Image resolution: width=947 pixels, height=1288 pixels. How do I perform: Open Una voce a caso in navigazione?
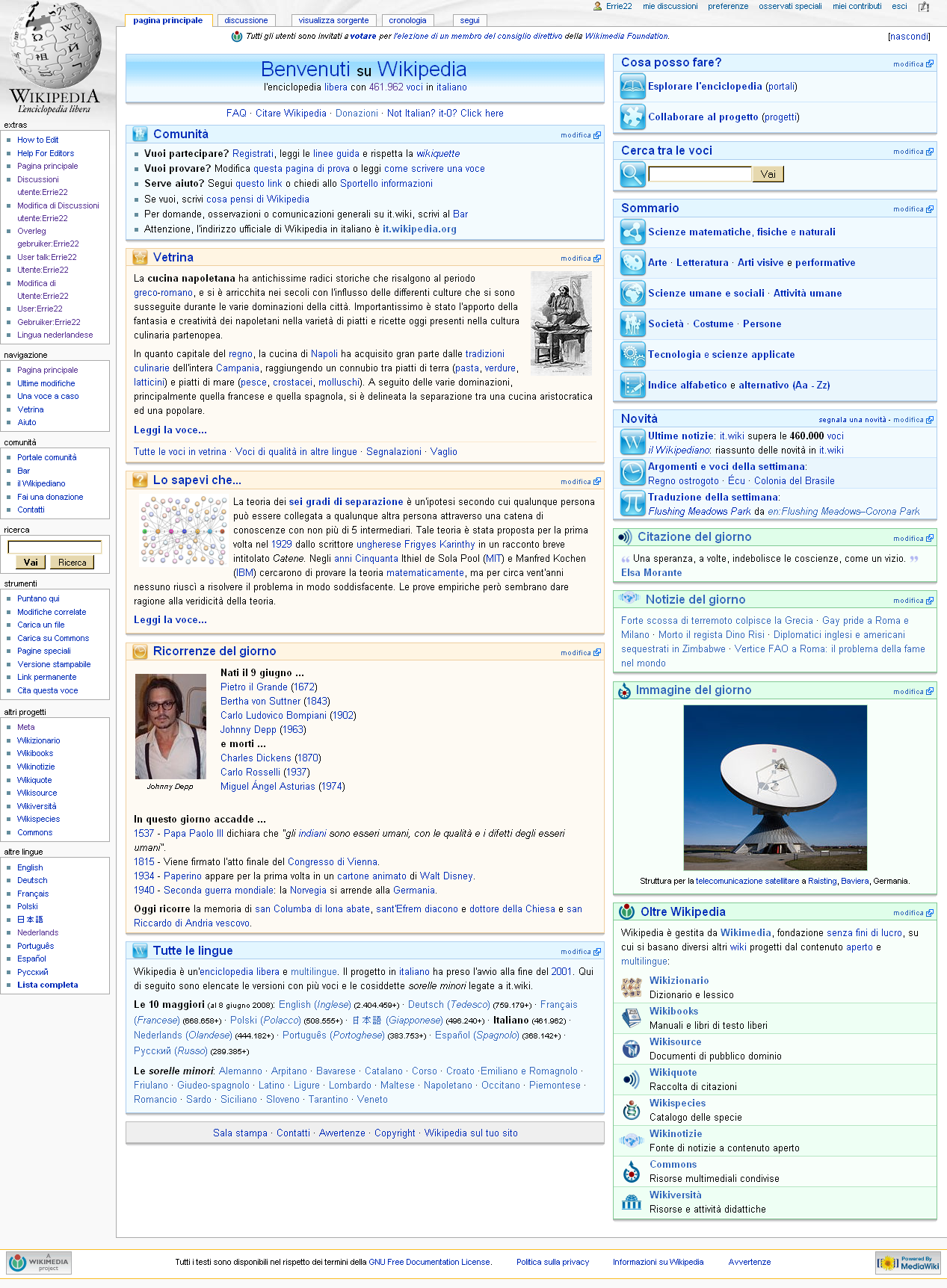tap(48, 396)
